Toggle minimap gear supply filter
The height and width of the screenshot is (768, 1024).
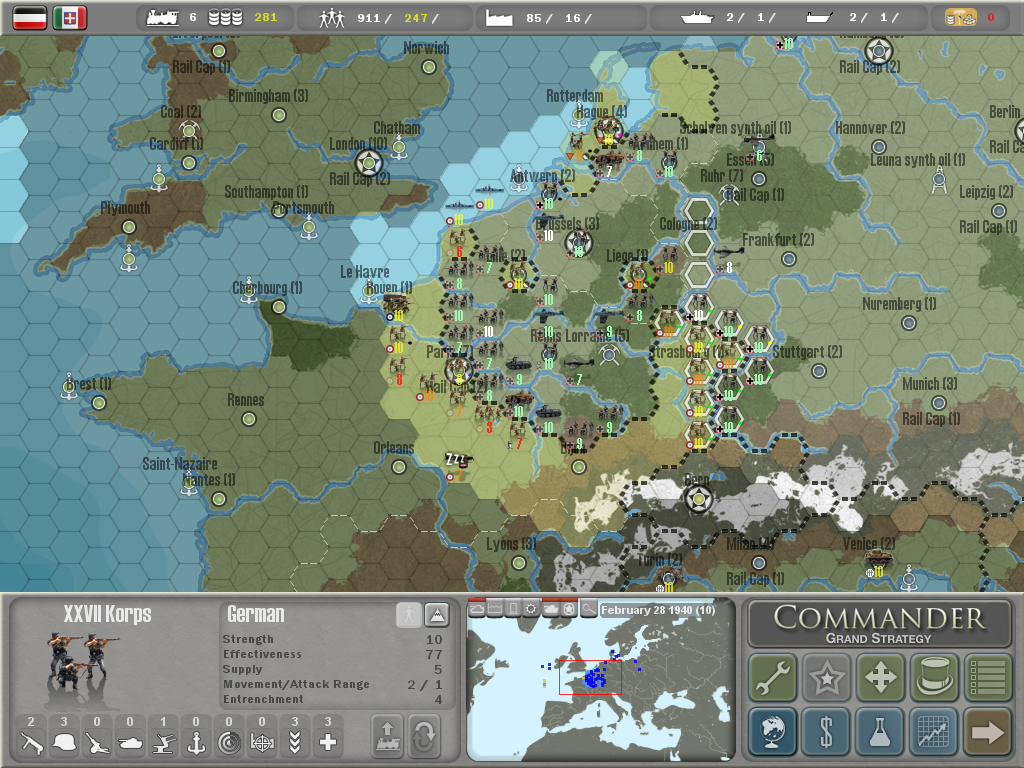[x=532, y=609]
